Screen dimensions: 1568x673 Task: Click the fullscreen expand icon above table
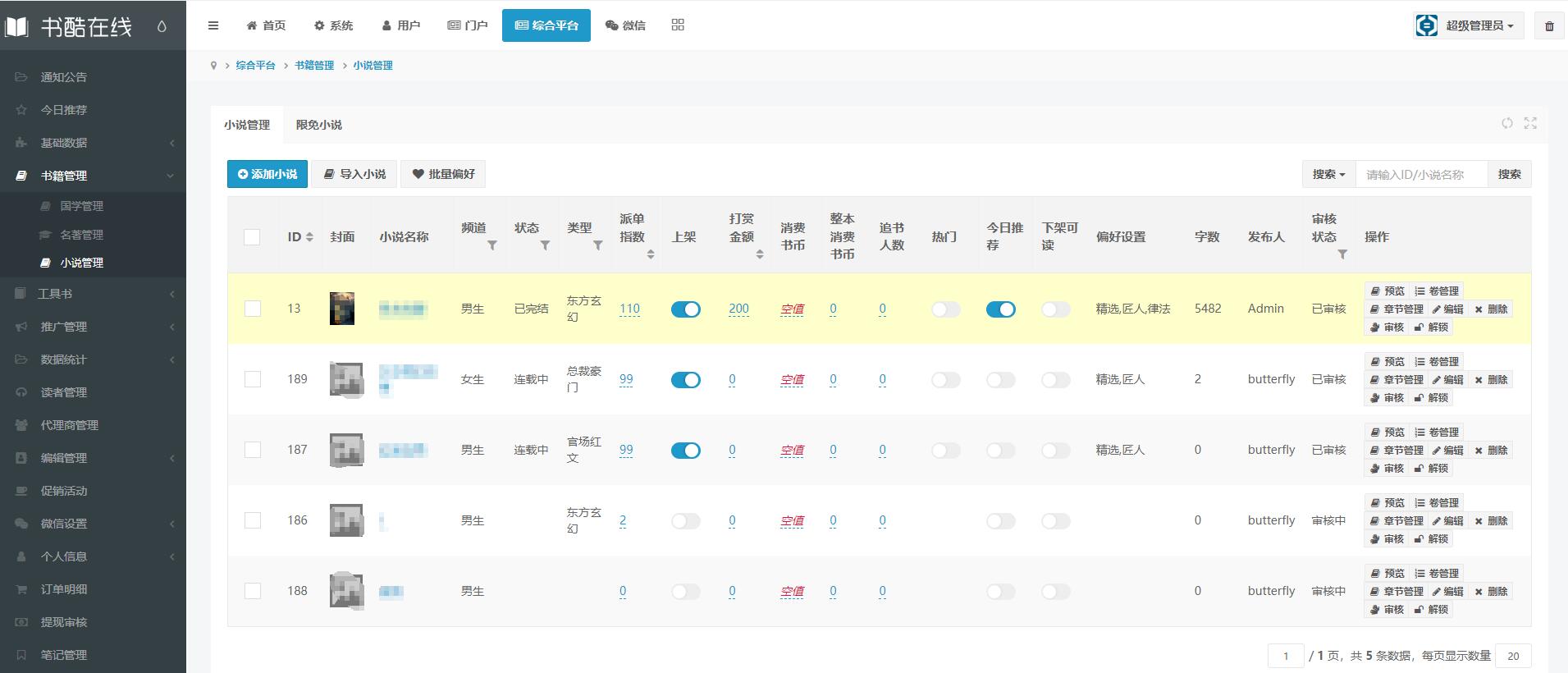click(1530, 123)
